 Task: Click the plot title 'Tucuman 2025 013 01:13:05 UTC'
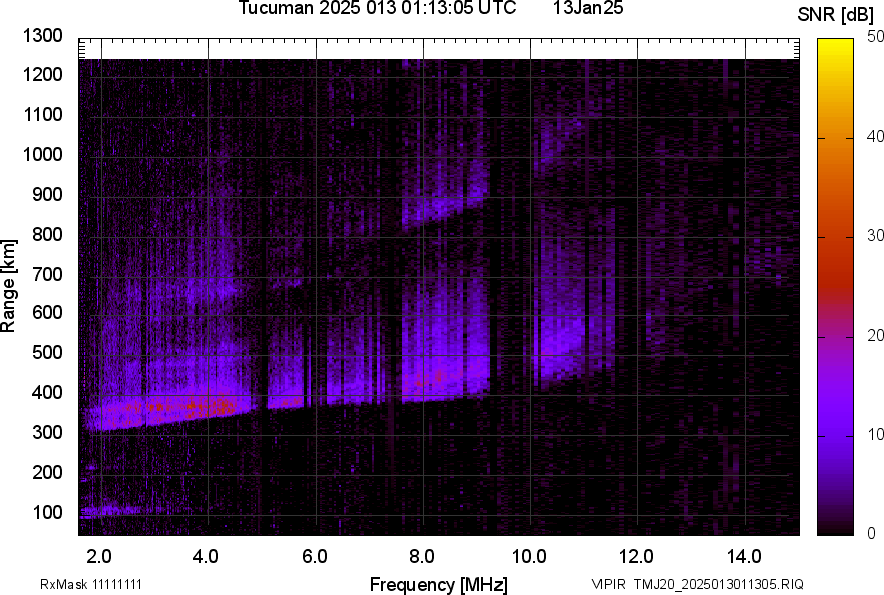(x=377, y=9)
